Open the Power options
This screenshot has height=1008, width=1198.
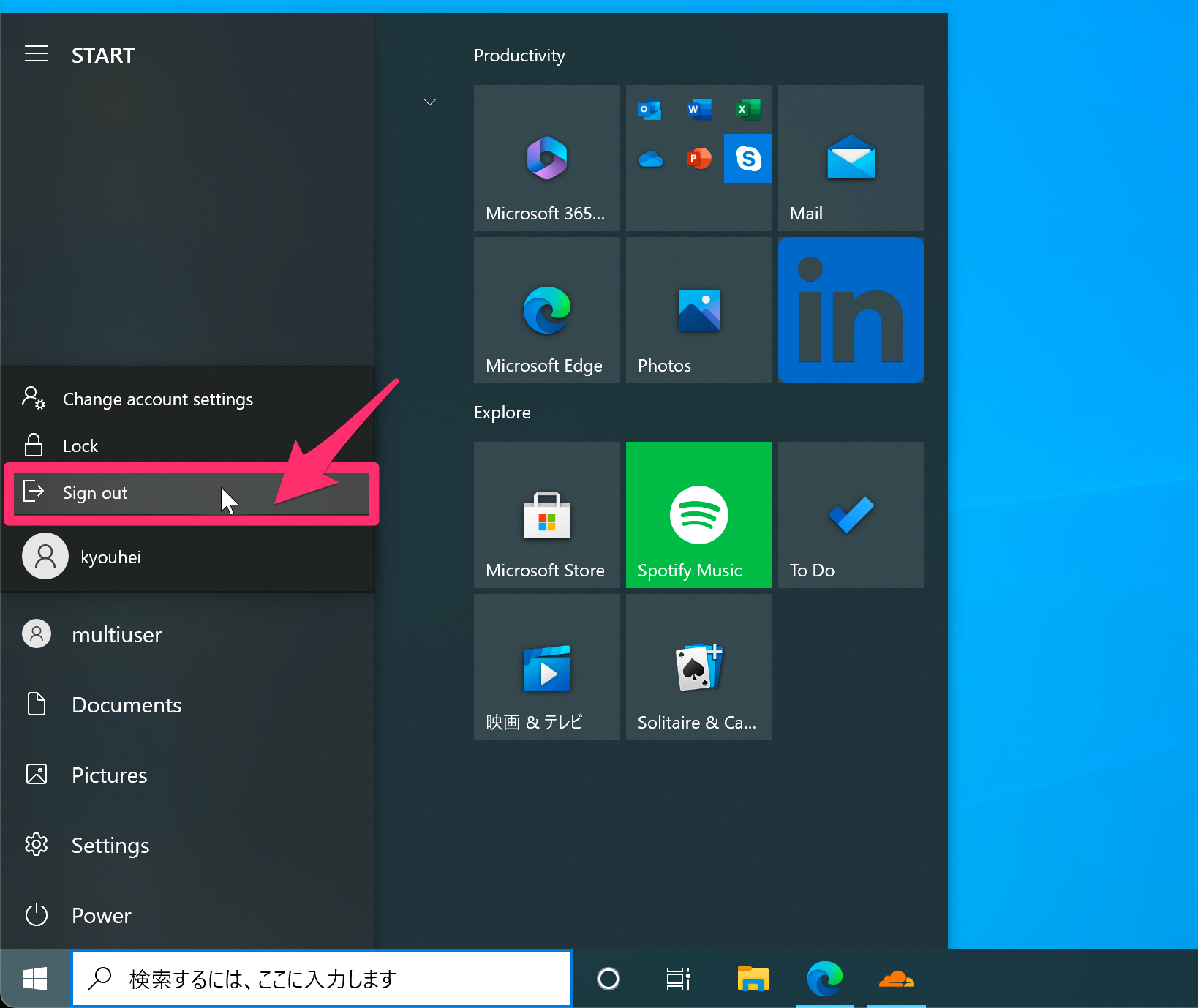click(x=188, y=915)
